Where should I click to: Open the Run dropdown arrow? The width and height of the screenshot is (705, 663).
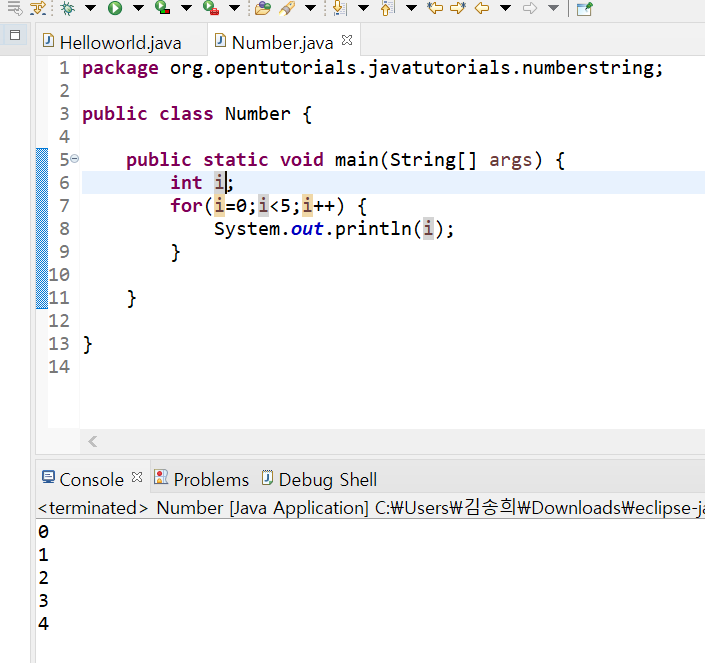138,8
